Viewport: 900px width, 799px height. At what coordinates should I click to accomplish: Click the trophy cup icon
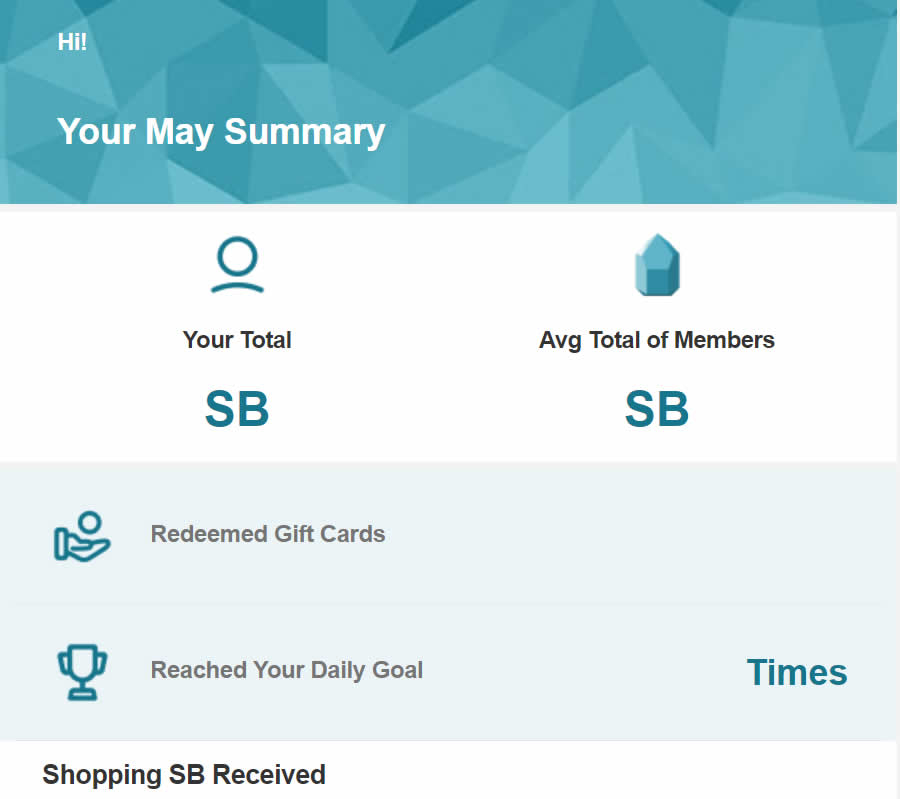point(82,672)
